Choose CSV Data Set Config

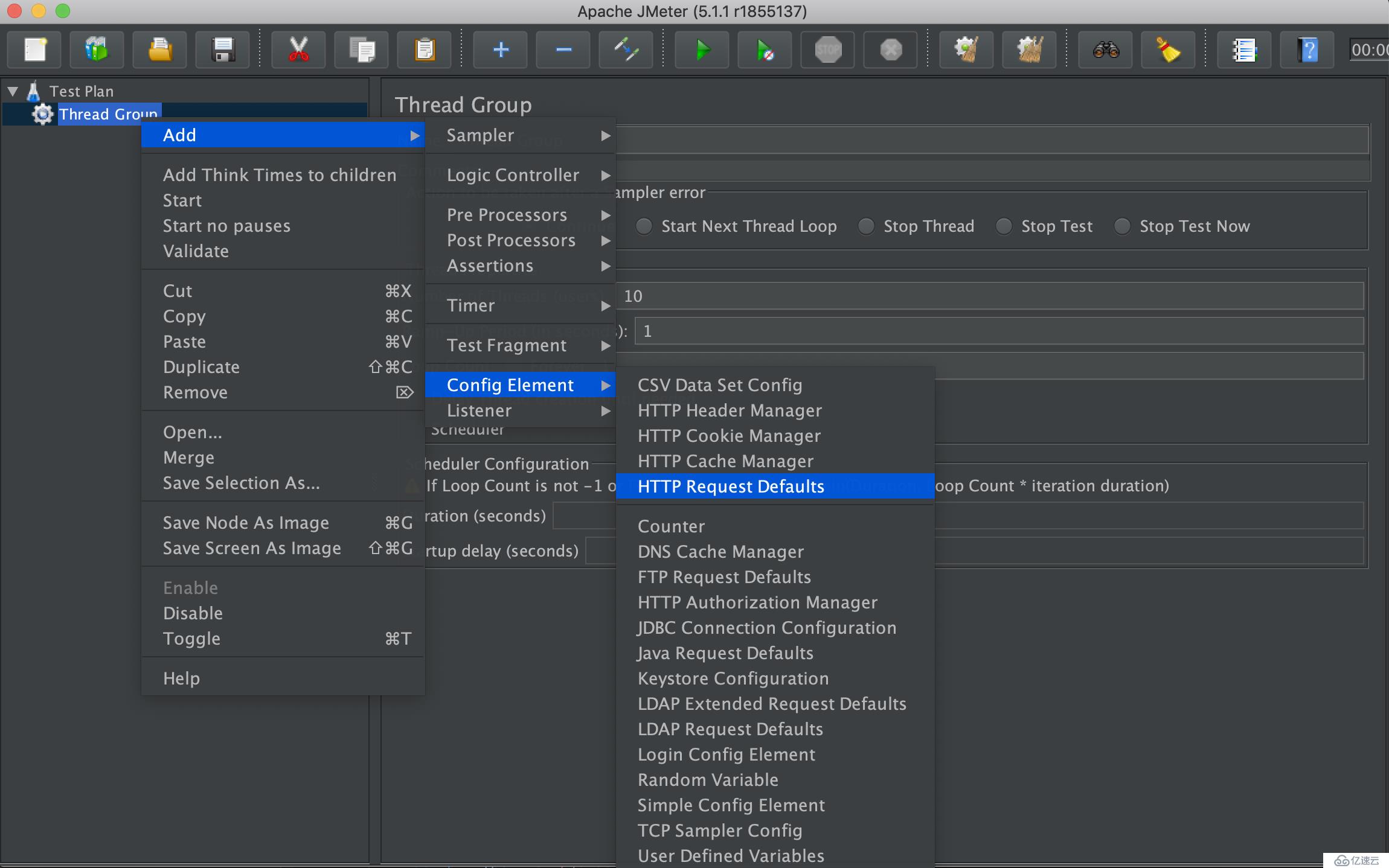775,385
